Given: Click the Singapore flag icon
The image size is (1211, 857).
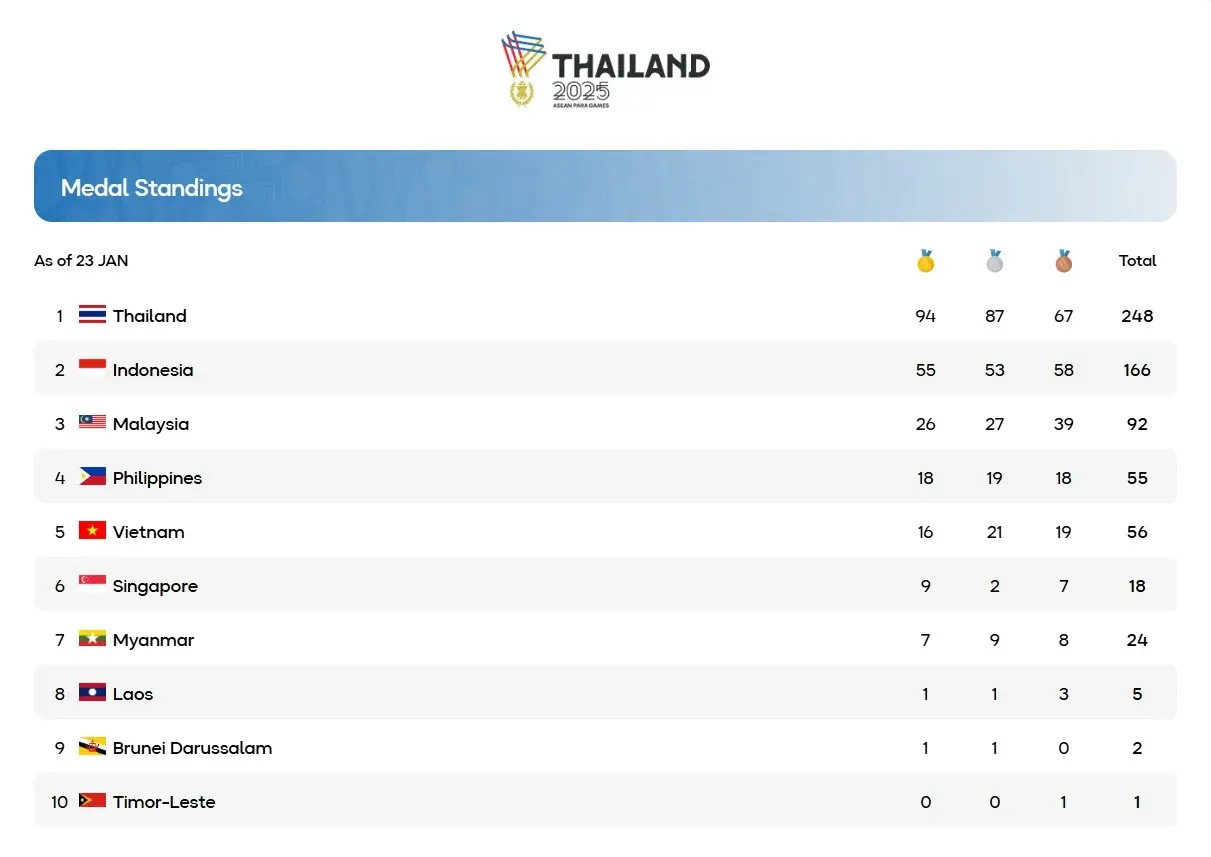Looking at the screenshot, I should [92, 585].
